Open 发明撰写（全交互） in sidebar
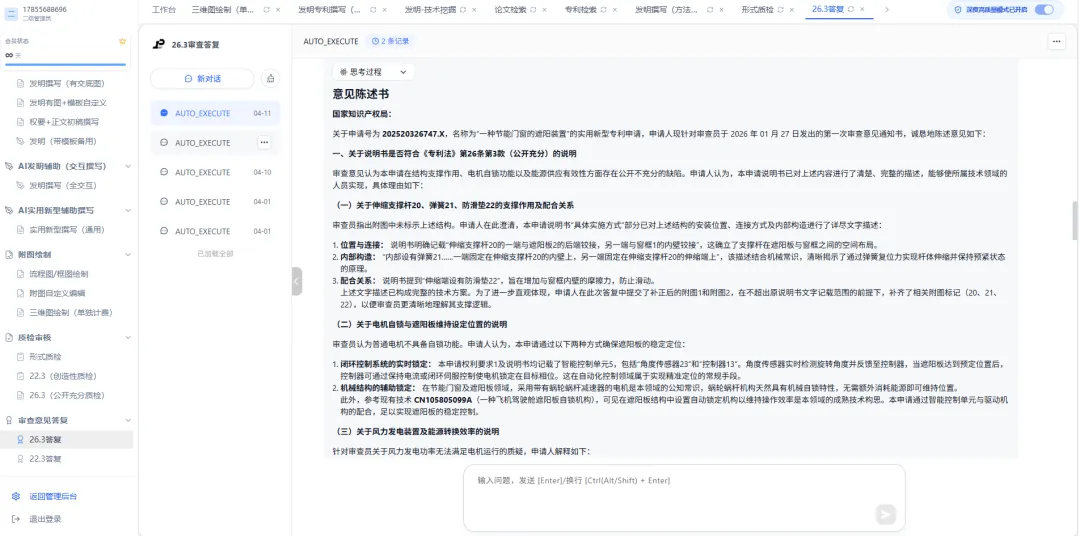 (63, 185)
